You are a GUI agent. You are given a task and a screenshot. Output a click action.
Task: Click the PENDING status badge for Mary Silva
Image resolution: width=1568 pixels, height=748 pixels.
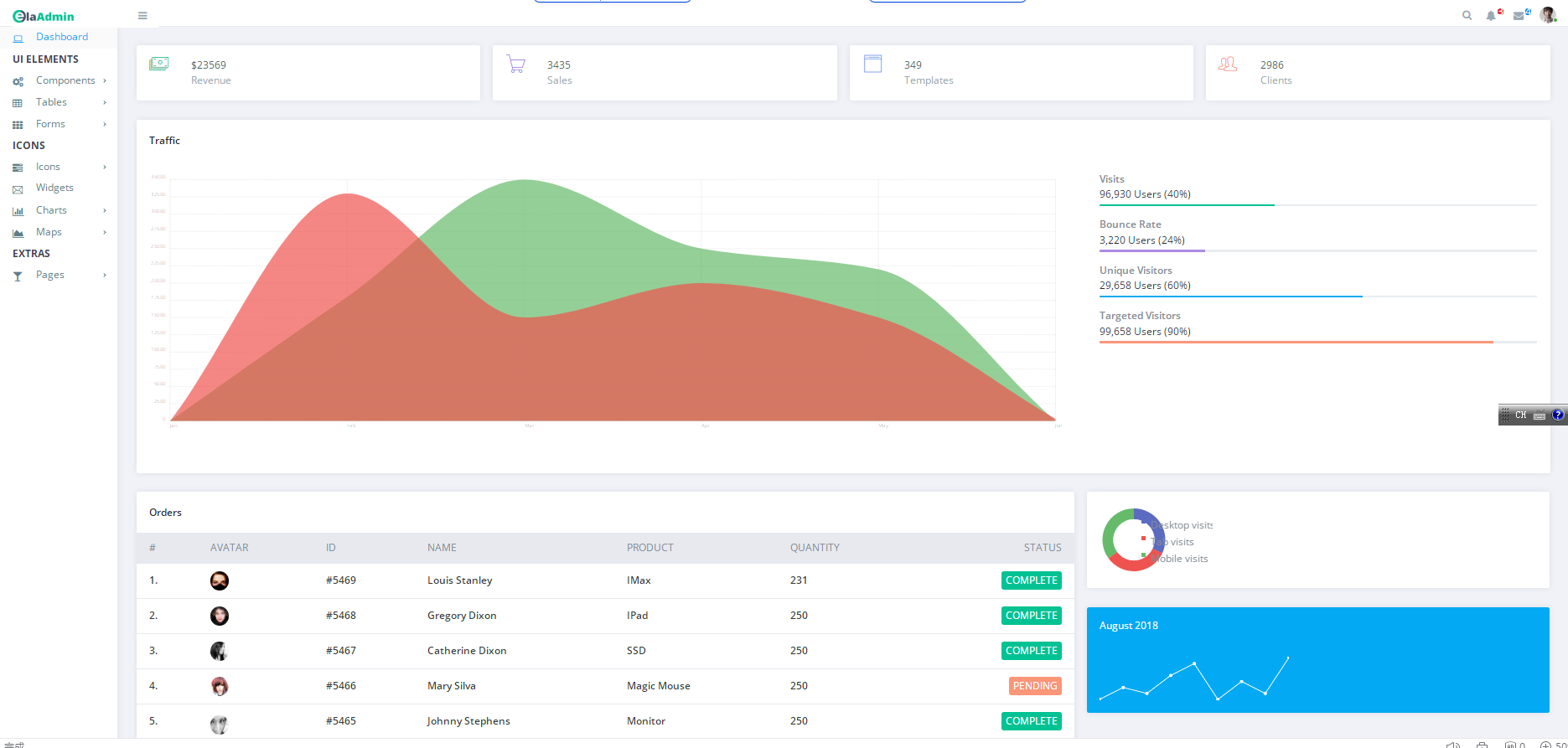click(1035, 686)
